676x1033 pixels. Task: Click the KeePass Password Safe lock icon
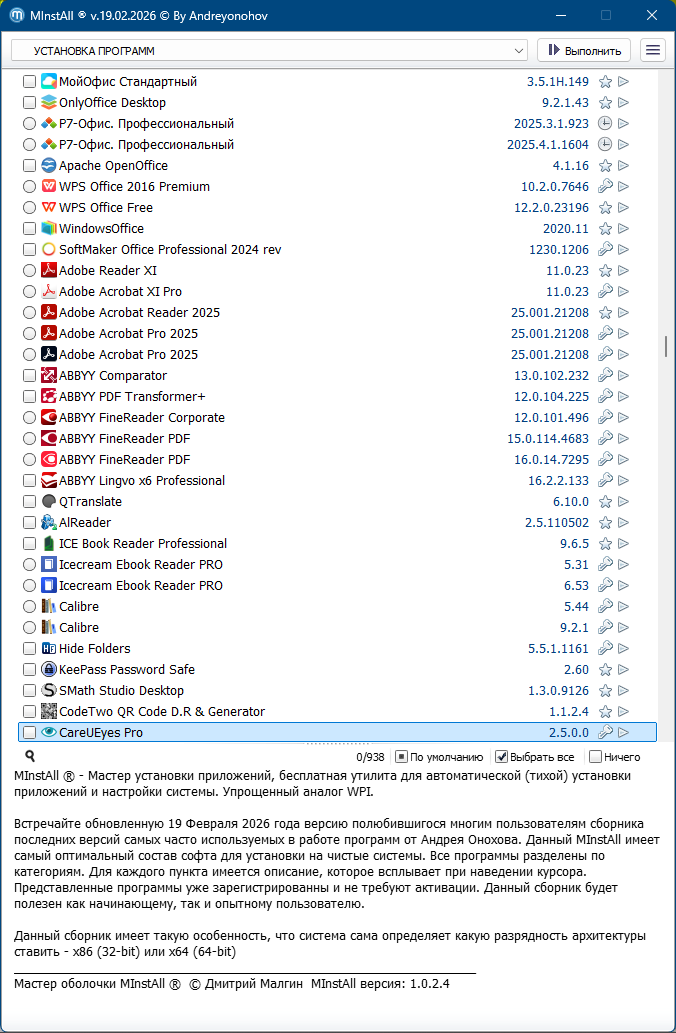(49, 670)
